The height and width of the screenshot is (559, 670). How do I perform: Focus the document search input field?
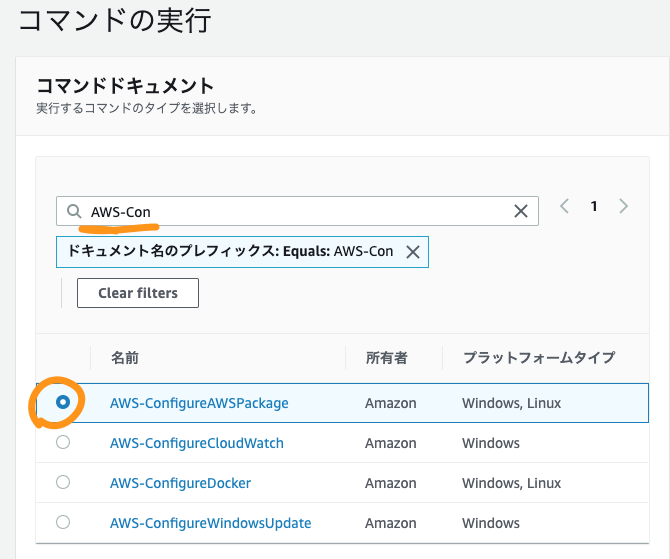click(x=297, y=211)
